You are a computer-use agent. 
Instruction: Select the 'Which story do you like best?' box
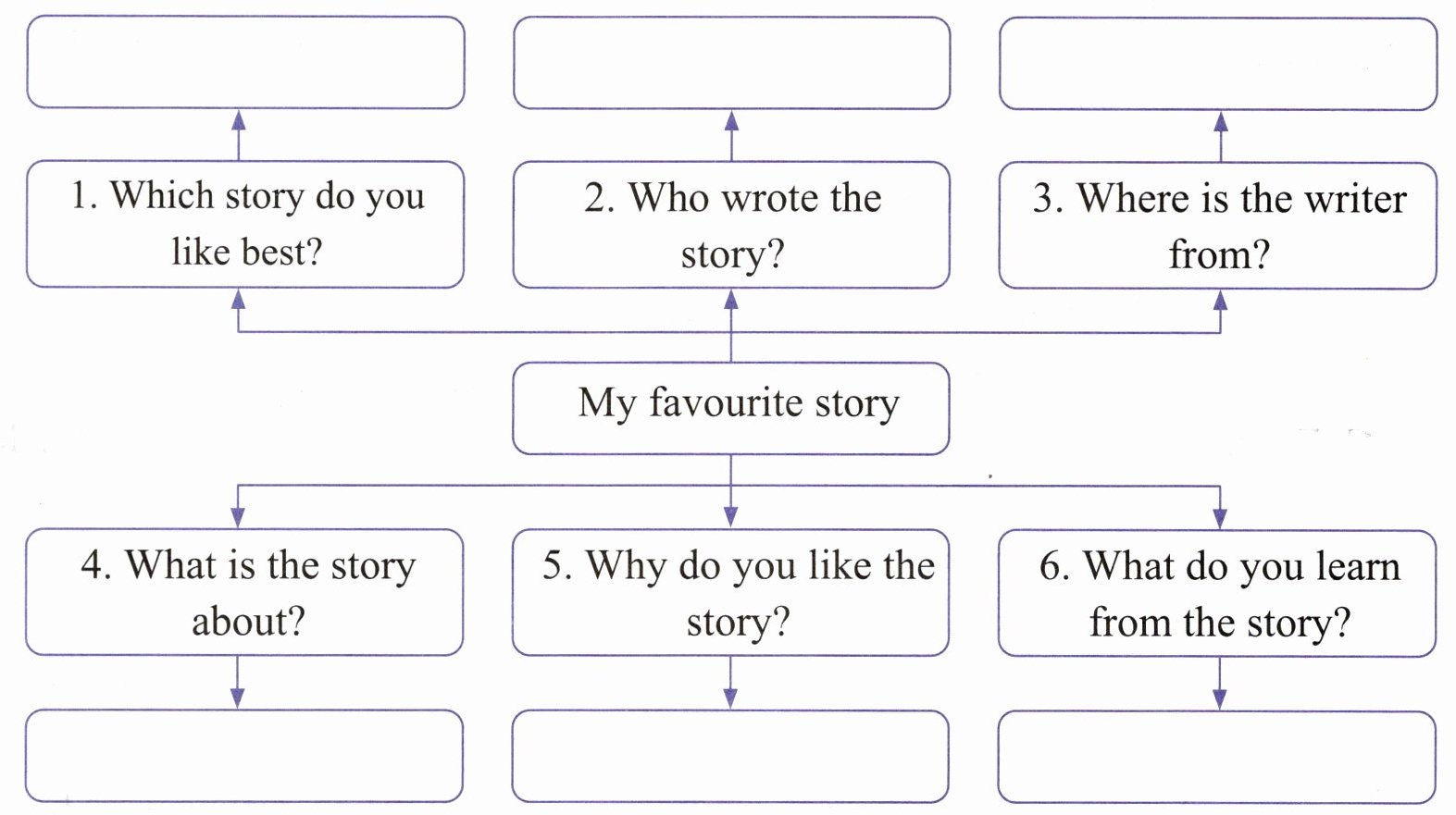tap(245, 224)
